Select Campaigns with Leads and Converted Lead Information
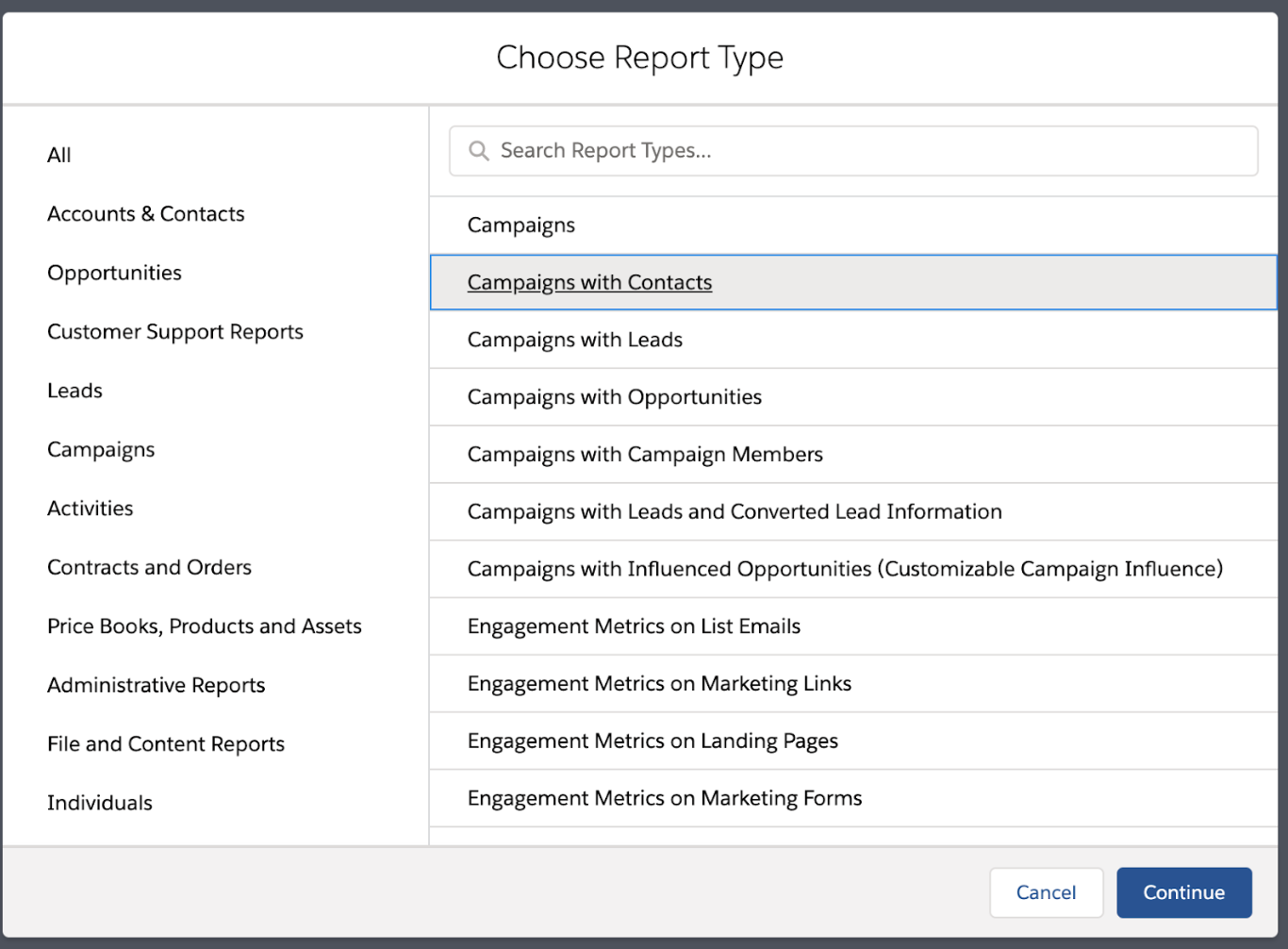This screenshot has height=949, width=1288. [x=853, y=512]
